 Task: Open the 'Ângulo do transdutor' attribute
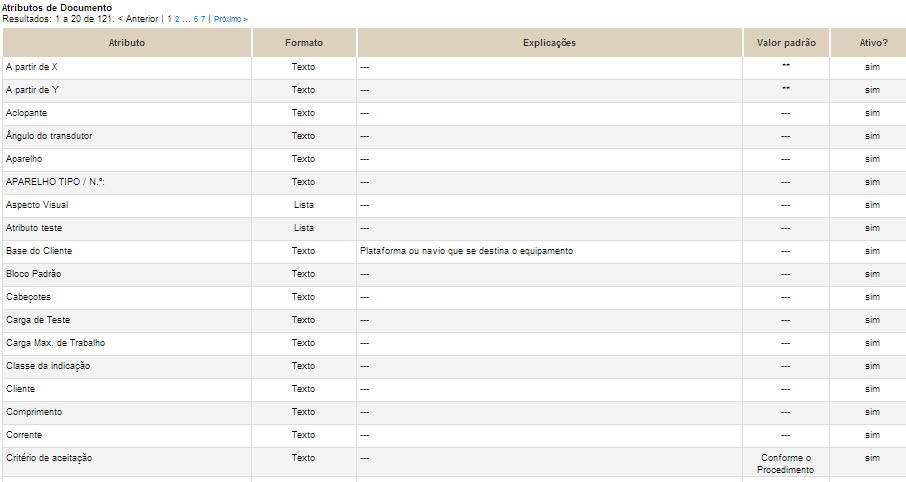click(49, 136)
